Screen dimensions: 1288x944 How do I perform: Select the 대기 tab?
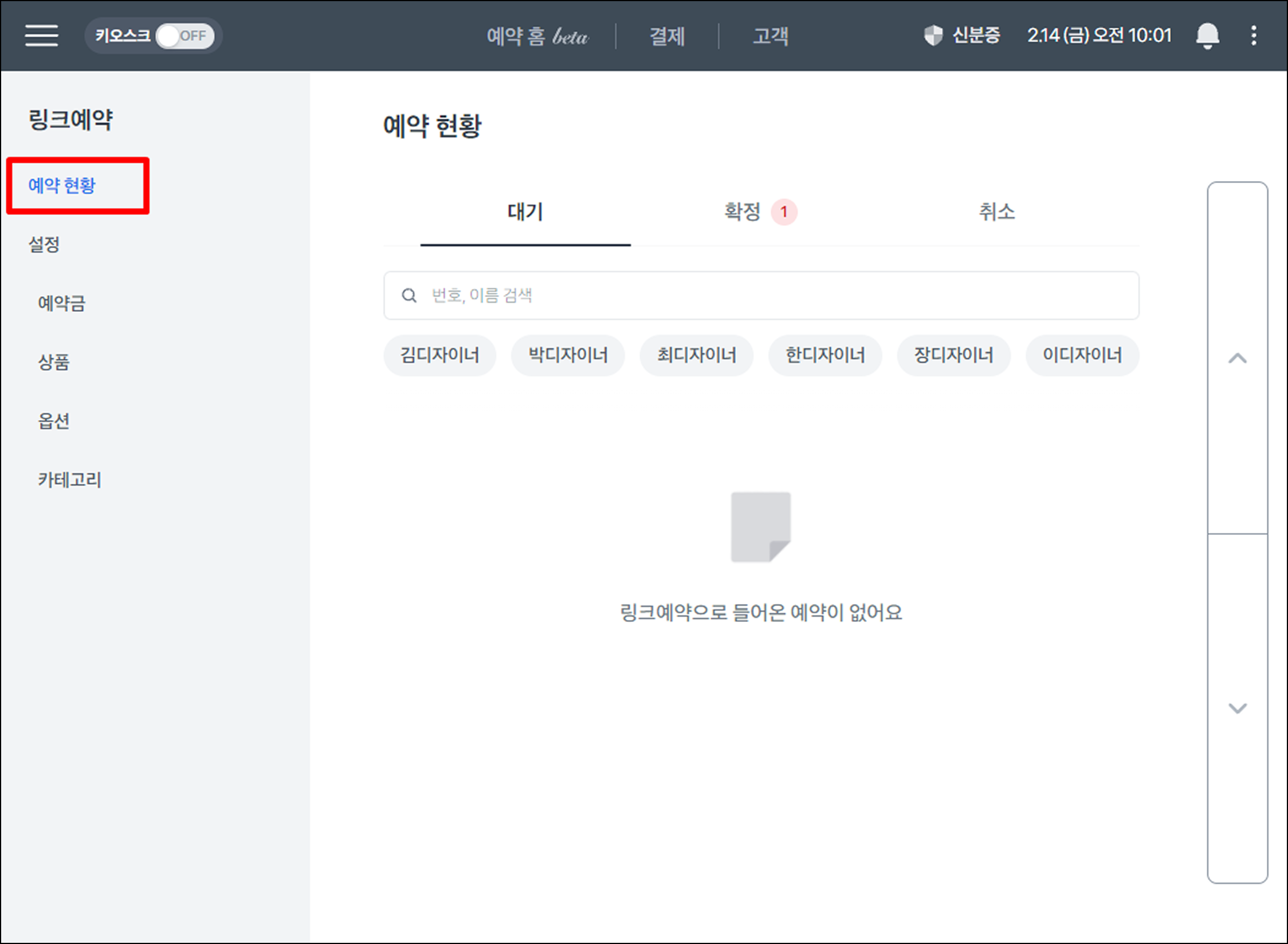coord(525,212)
